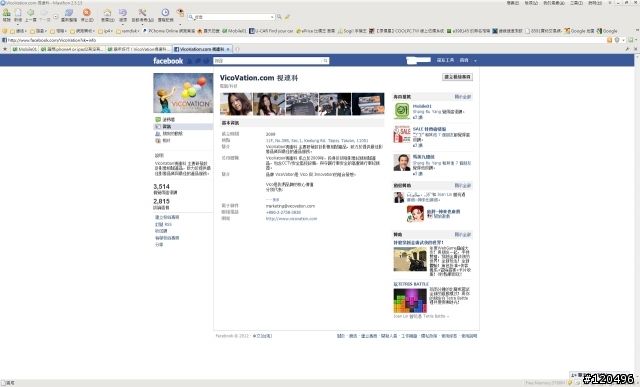640x387 pixels.
Task: Click the browser toolbar search box
Action: (x=231, y=17)
